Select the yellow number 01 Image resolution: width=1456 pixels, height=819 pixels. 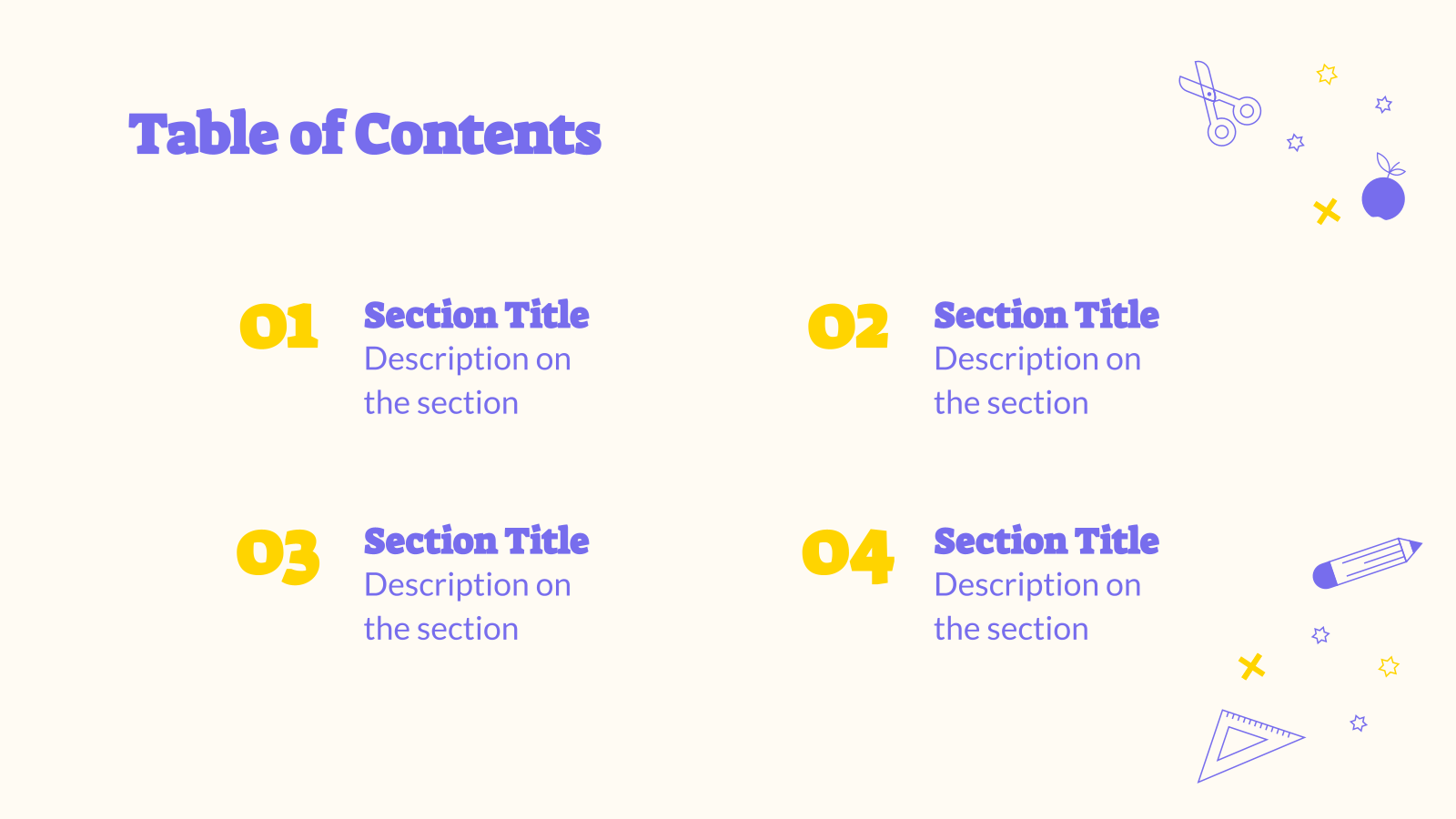[x=278, y=326]
